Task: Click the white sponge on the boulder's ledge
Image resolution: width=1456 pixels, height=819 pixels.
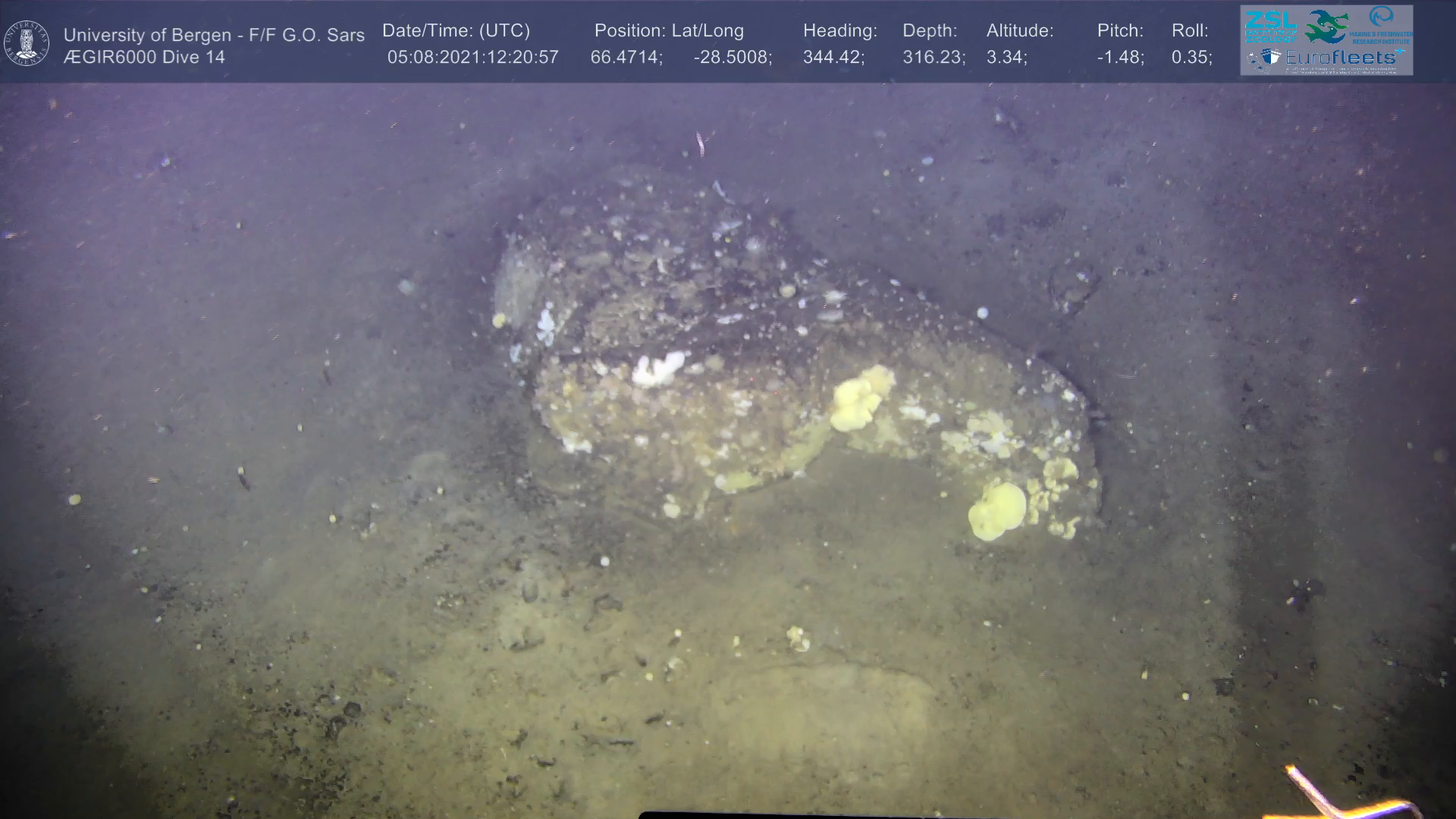Action: (x=657, y=369)
